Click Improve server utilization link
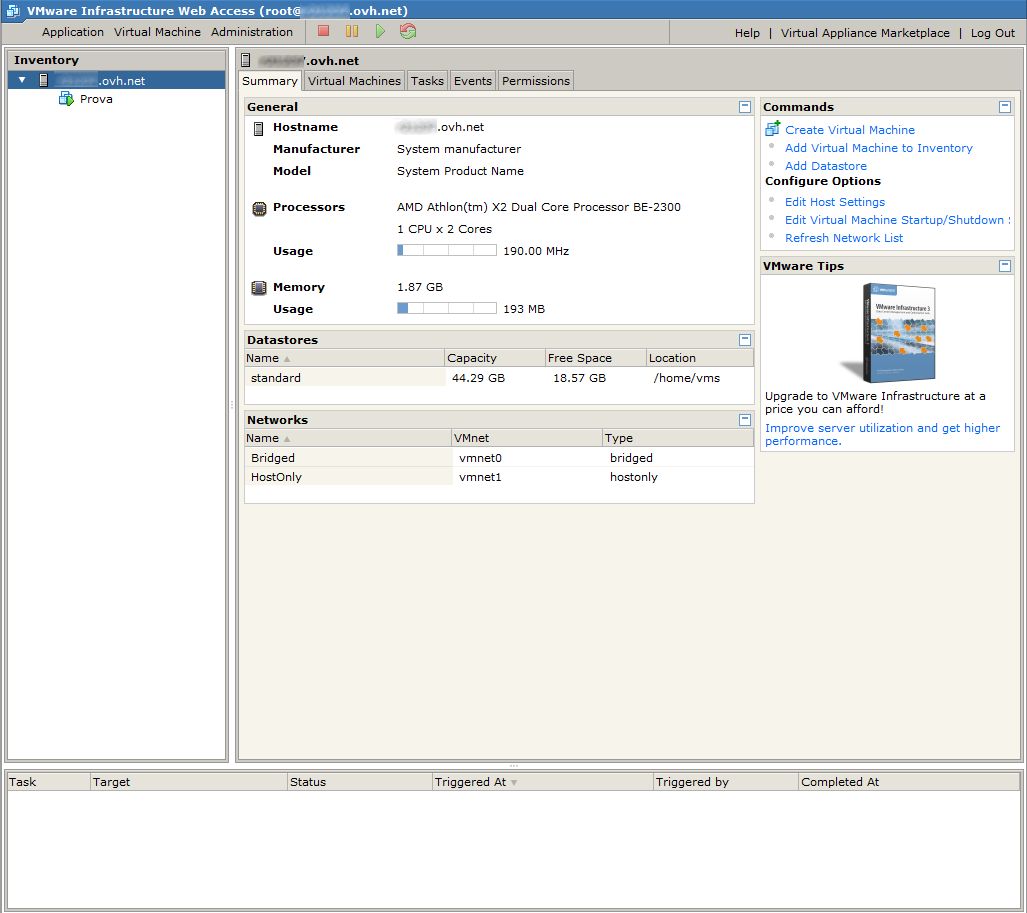 coord(882,434)
